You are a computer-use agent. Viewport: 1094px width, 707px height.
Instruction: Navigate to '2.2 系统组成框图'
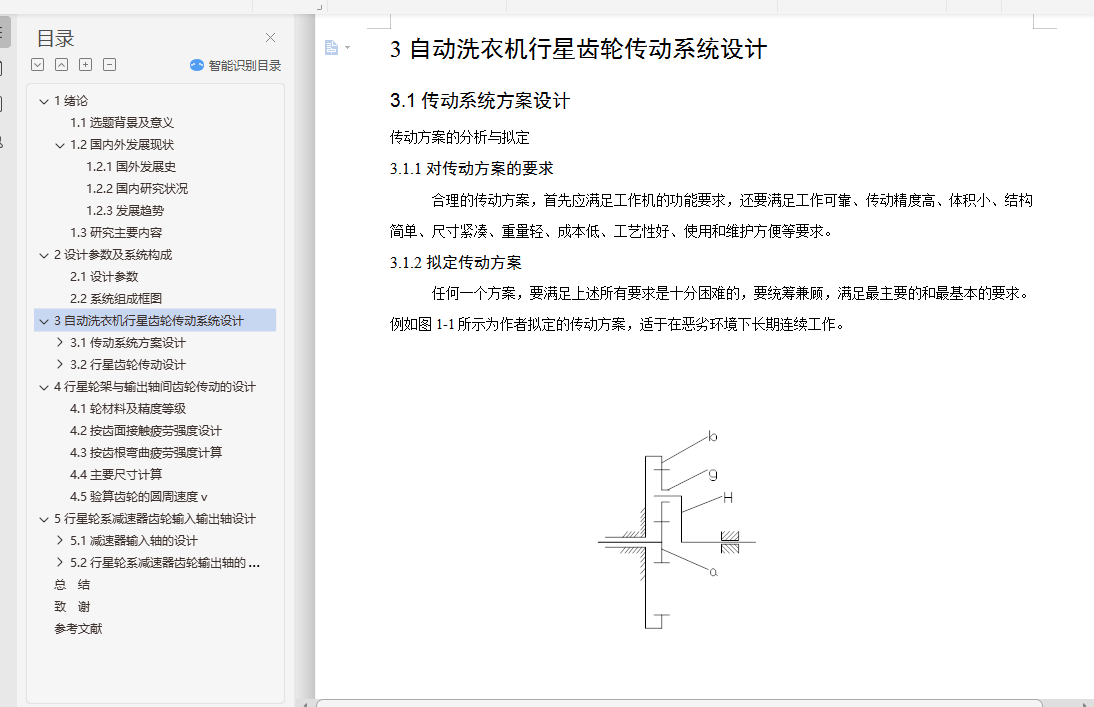pos(116,299)
